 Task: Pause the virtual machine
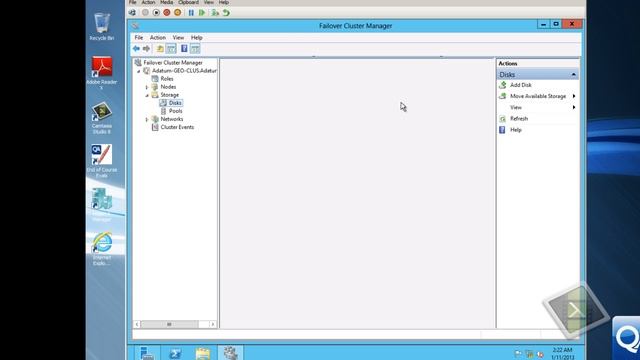click(191, 13)
